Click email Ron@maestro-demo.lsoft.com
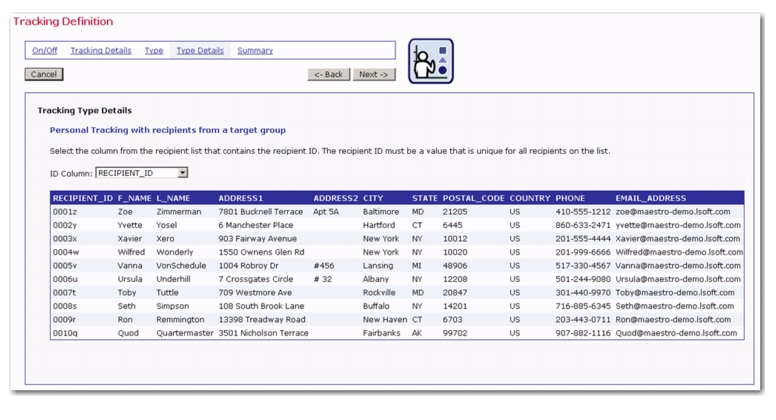 click(673, 320)
